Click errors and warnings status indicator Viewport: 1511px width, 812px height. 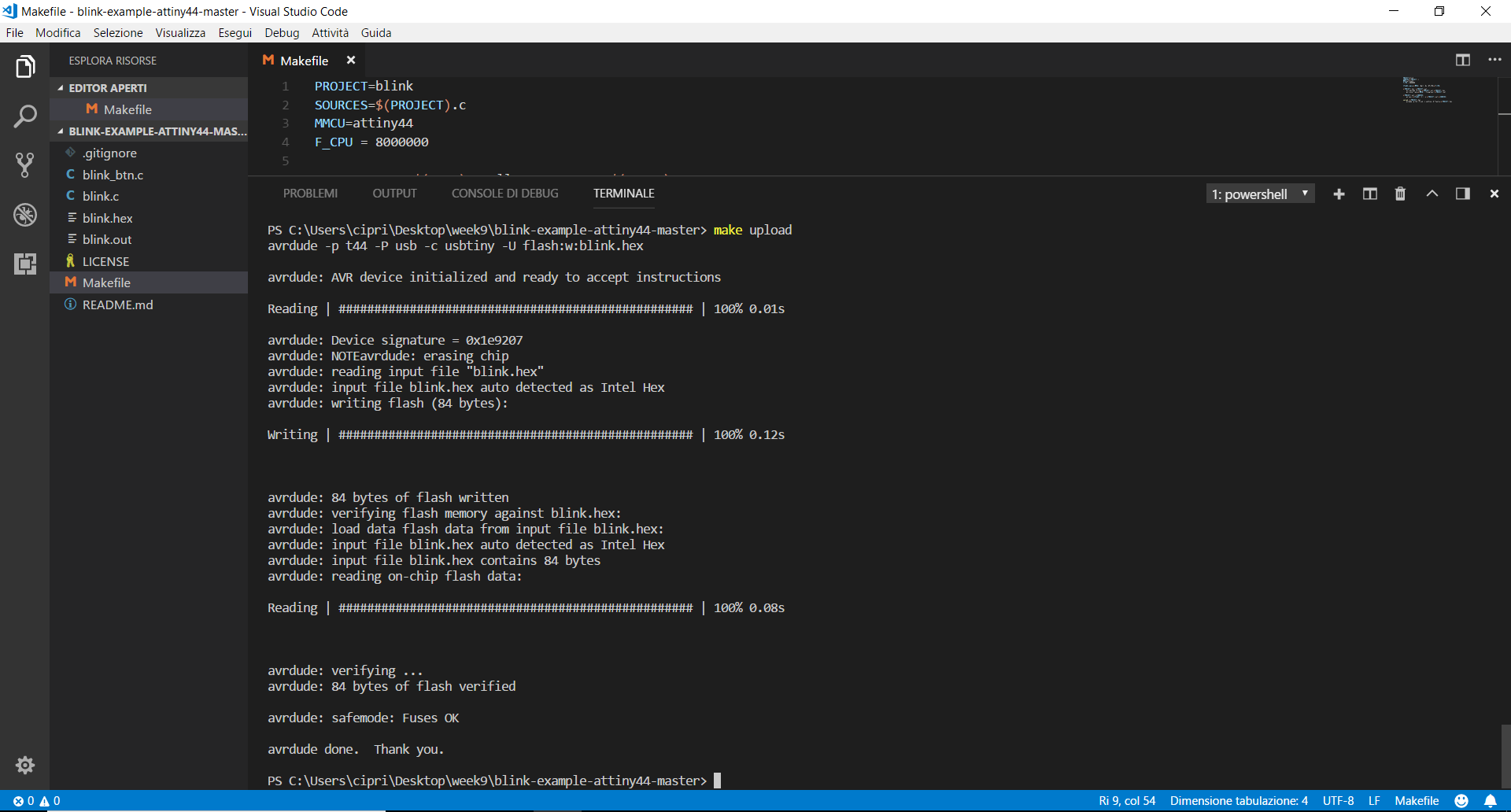point(37,801)
